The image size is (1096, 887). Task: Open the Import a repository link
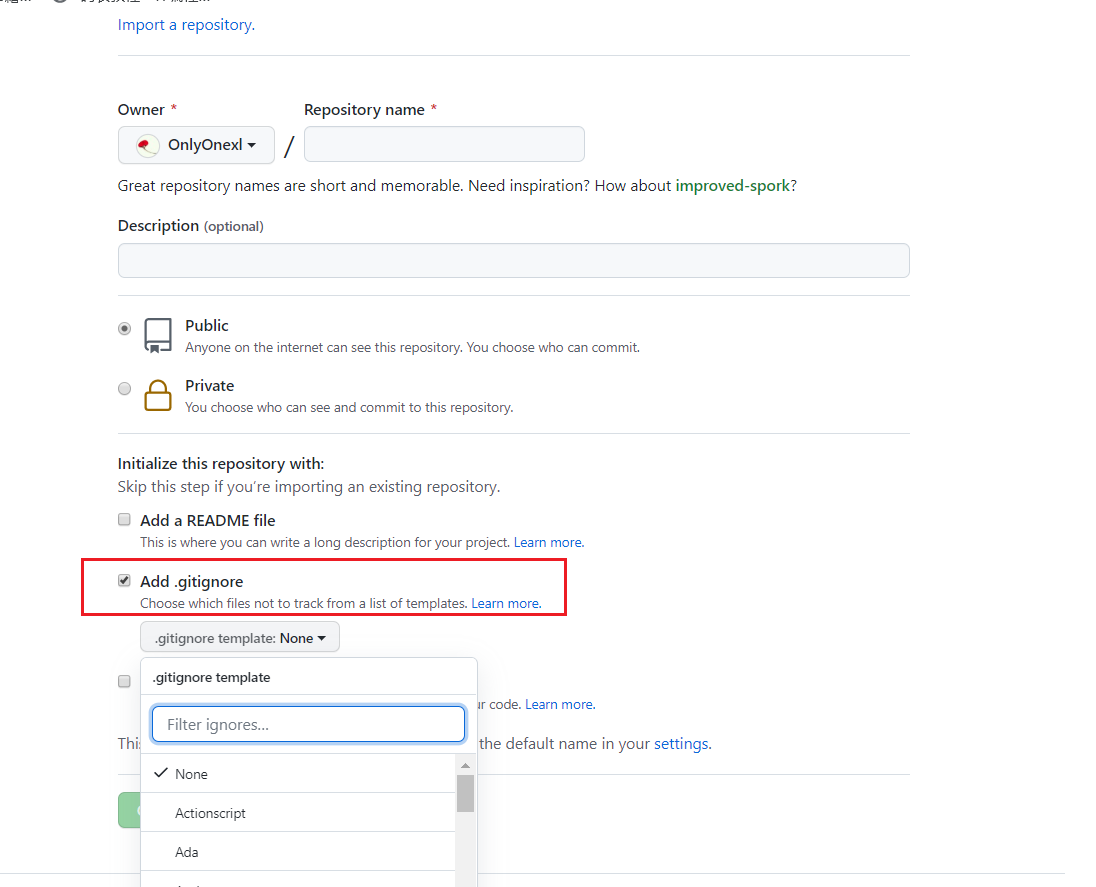186,25
